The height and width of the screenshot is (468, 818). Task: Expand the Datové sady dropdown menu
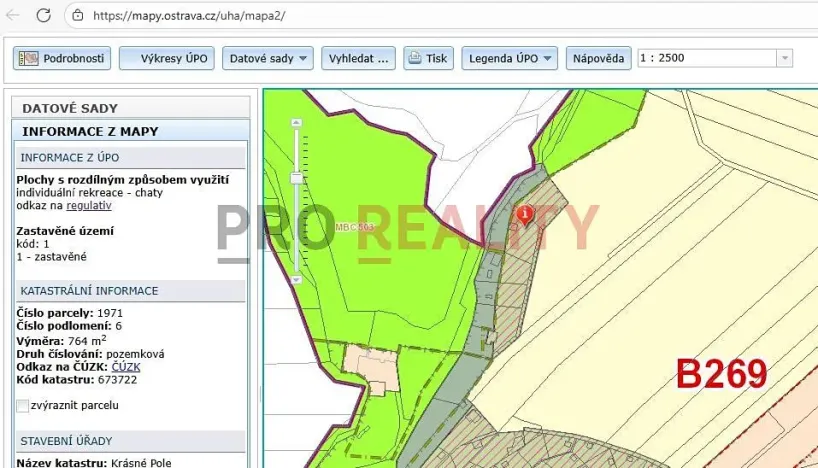pos(267,58)
